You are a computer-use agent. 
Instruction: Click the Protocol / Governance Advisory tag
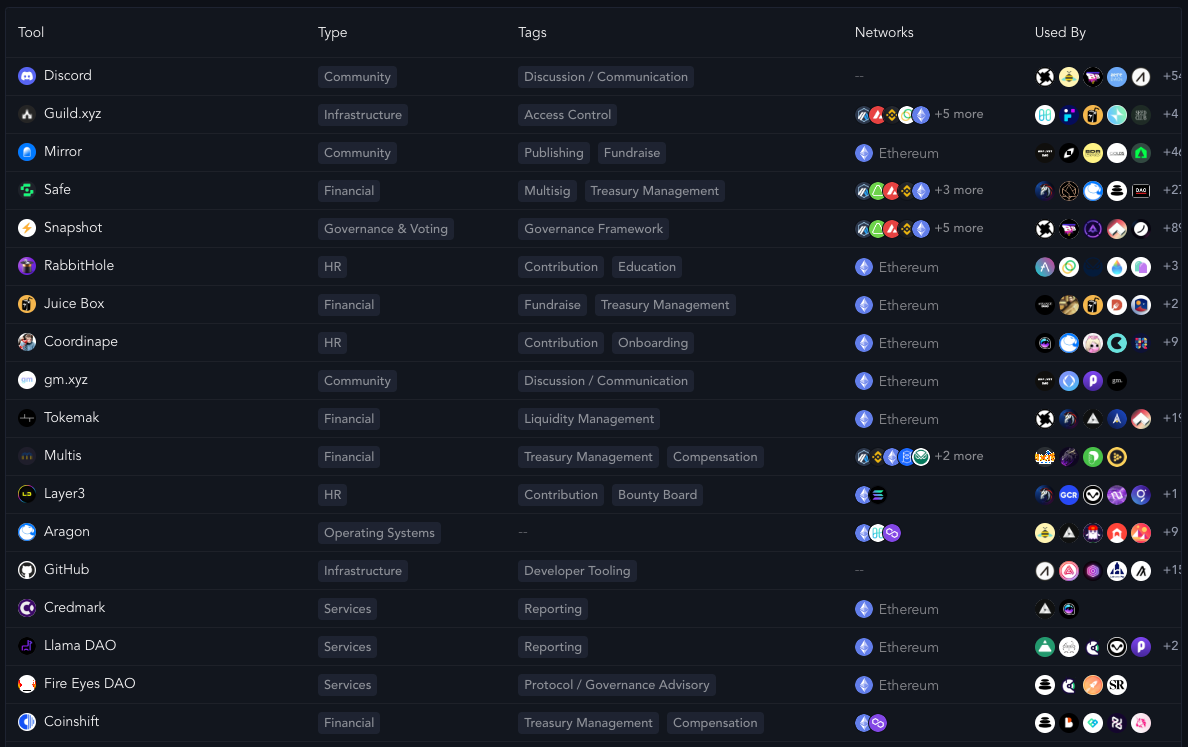[x=617, y=685]
